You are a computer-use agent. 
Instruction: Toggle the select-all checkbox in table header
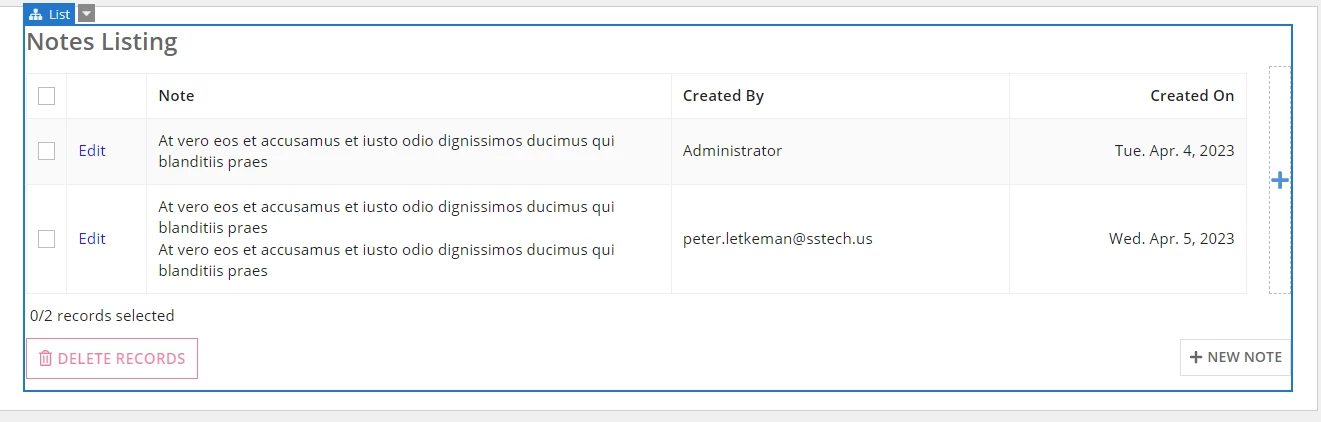[46, 96]
